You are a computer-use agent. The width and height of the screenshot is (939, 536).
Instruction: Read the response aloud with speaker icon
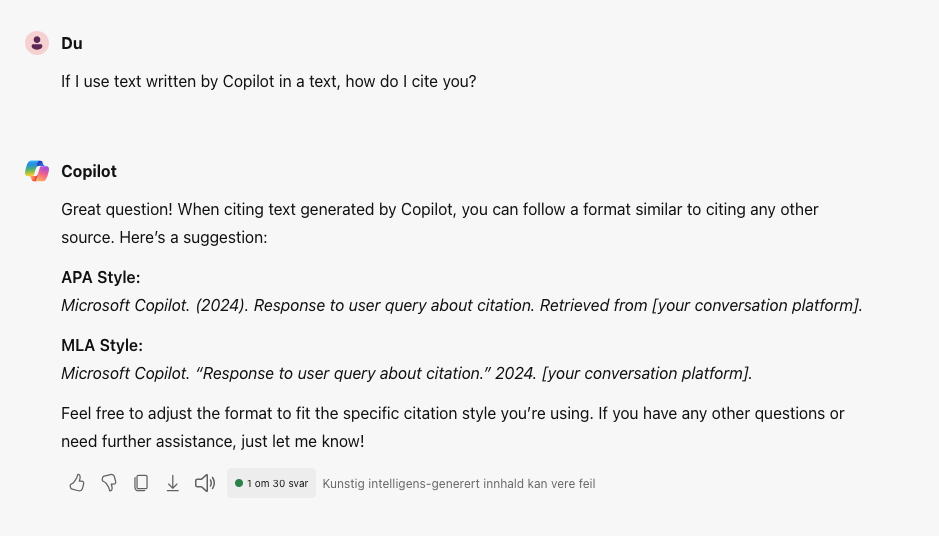(x=205, y=483)
